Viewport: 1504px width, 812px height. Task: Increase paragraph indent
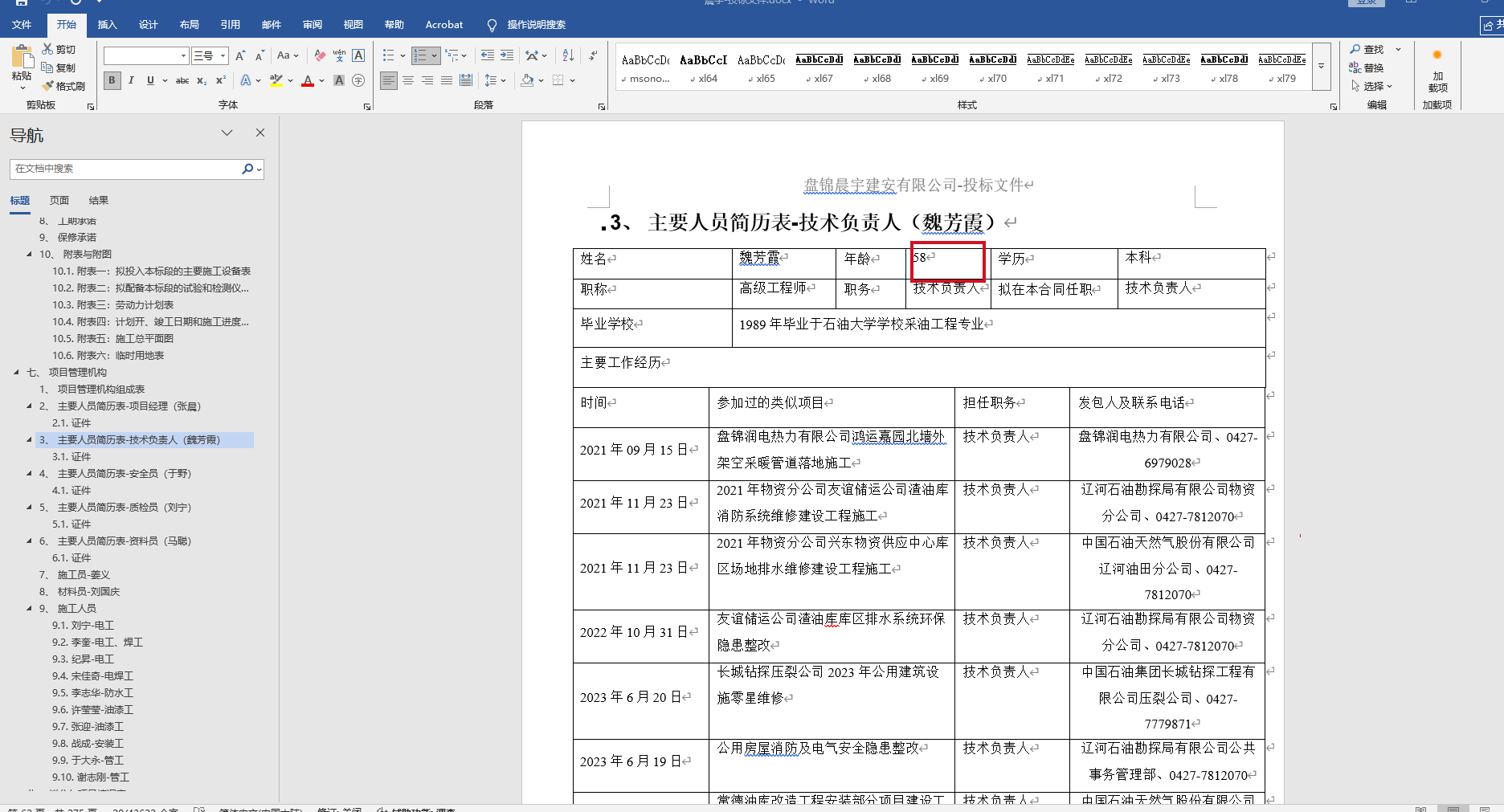coord(507,55)
